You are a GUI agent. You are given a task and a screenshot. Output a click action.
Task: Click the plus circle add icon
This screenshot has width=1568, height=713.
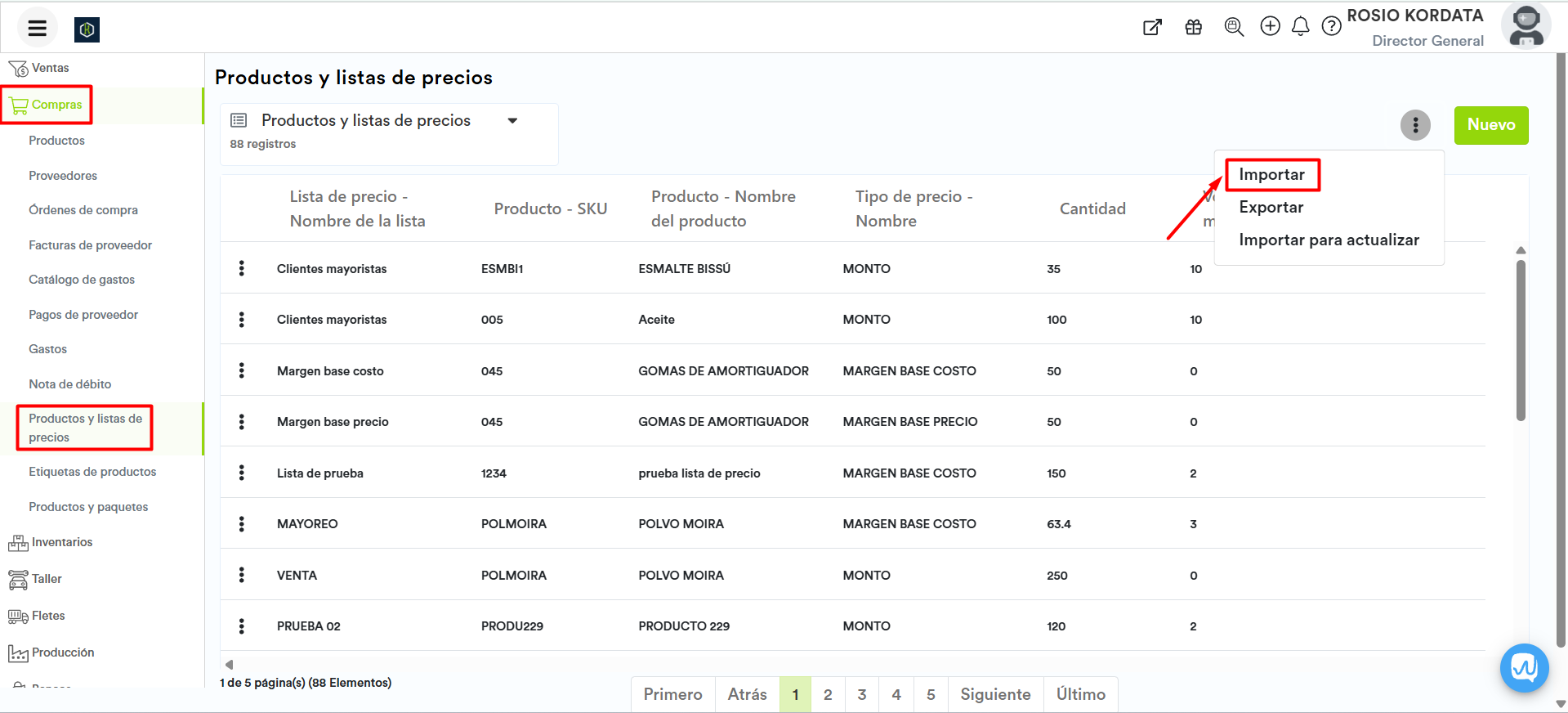(1270, 27)
